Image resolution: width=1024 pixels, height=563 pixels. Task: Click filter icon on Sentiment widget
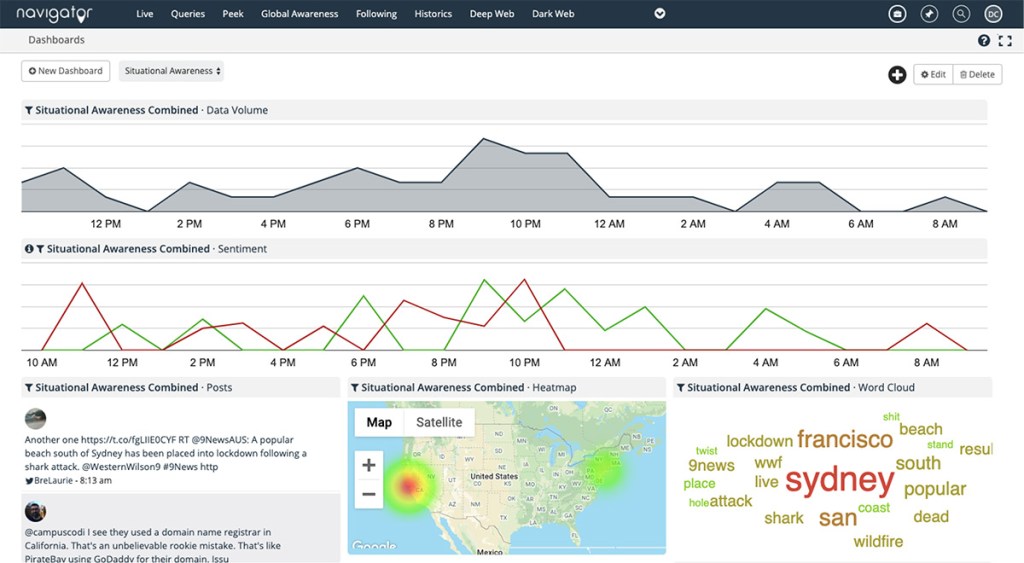pyautogui.click(x=40, y=249)
